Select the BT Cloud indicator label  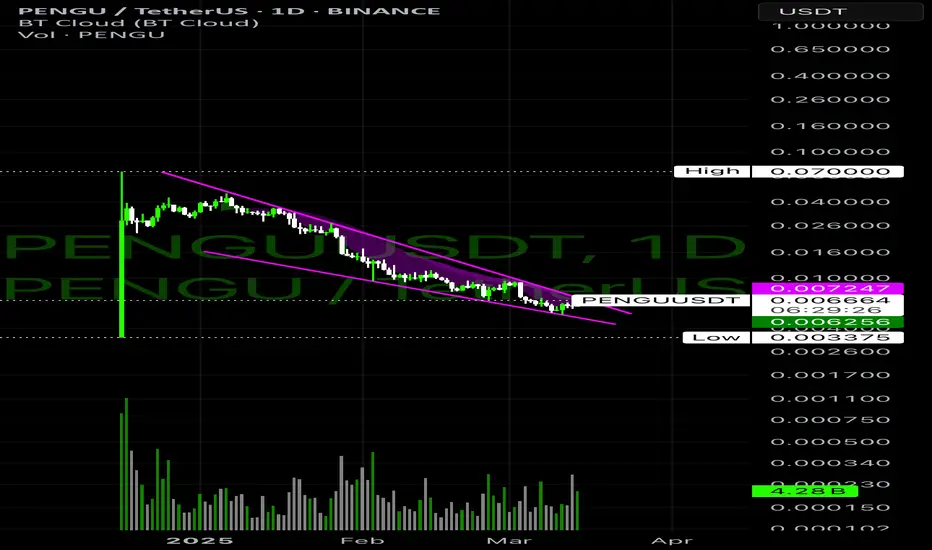coord(138,23)
